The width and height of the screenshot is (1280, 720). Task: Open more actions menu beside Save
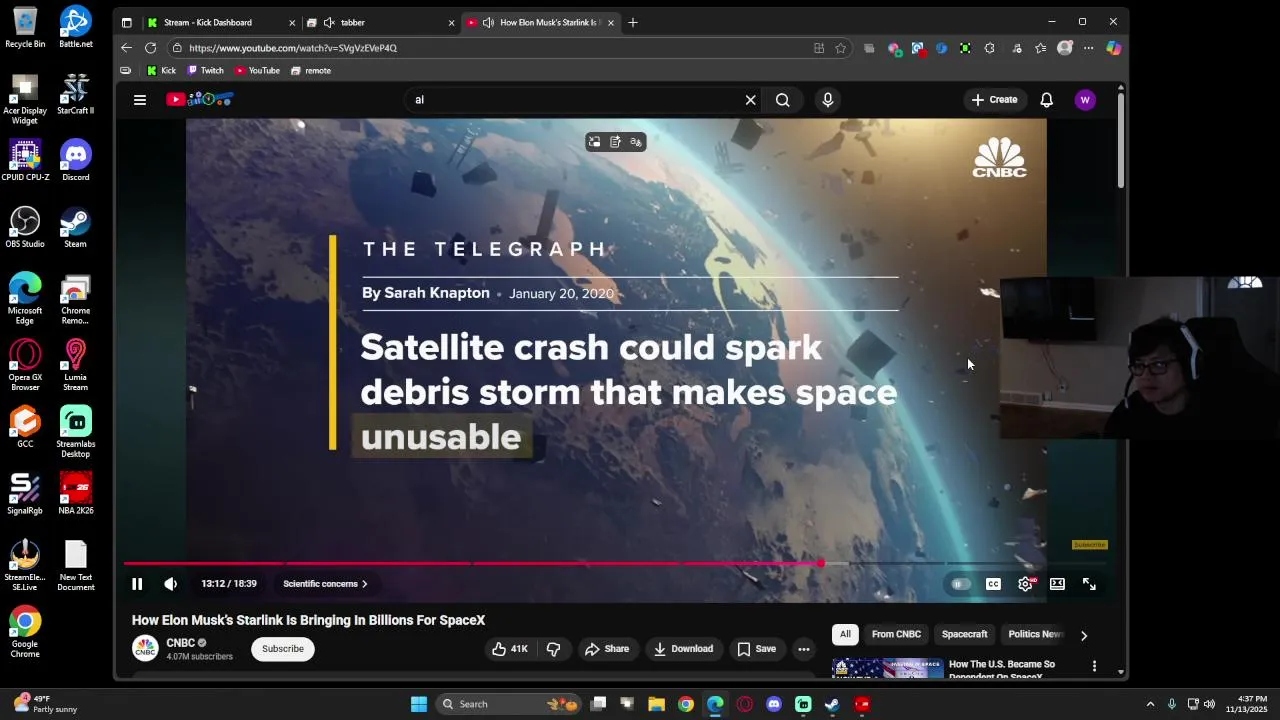pos(803,649)
